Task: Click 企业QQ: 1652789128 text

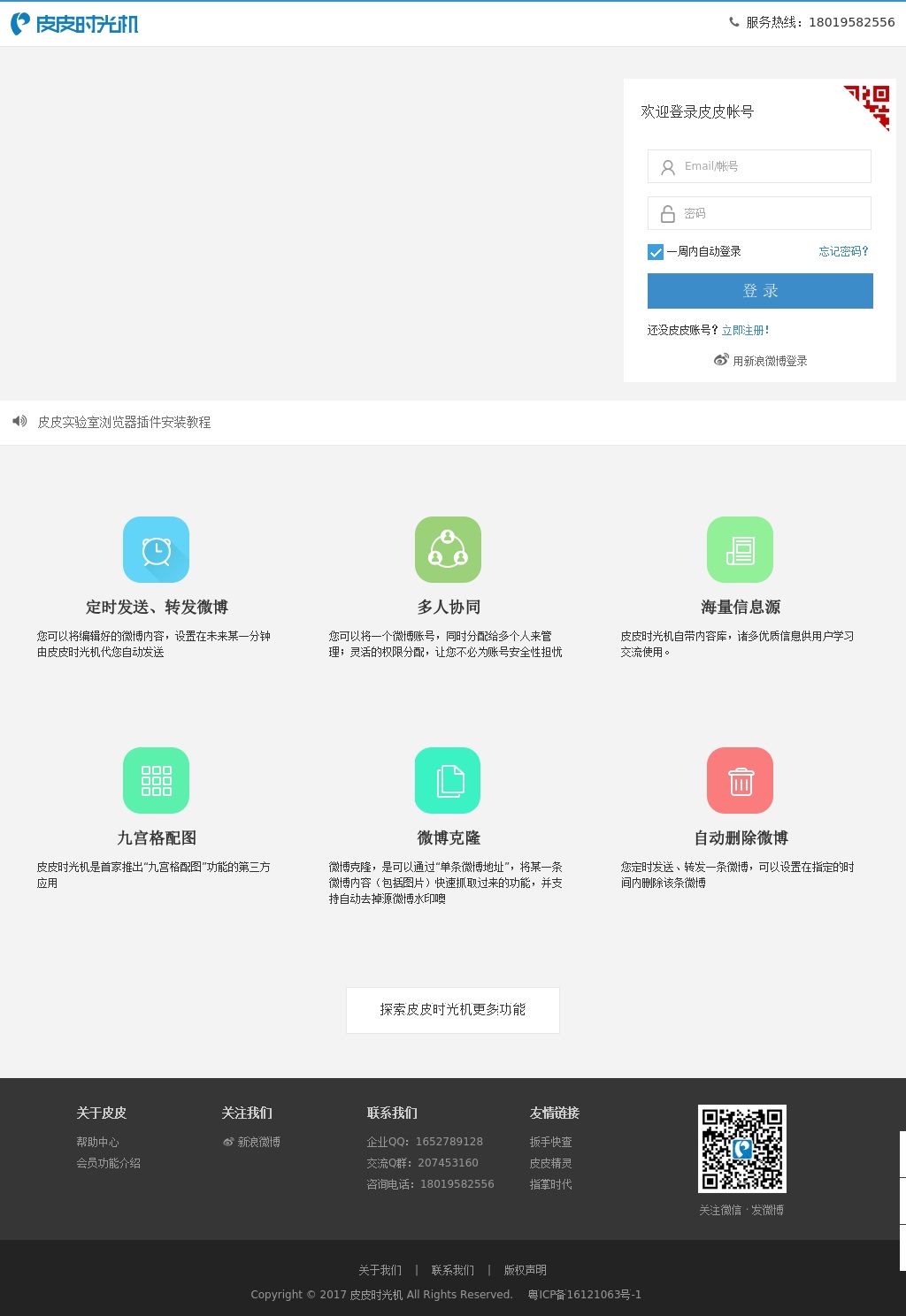Action: (x=425, y=1142)
